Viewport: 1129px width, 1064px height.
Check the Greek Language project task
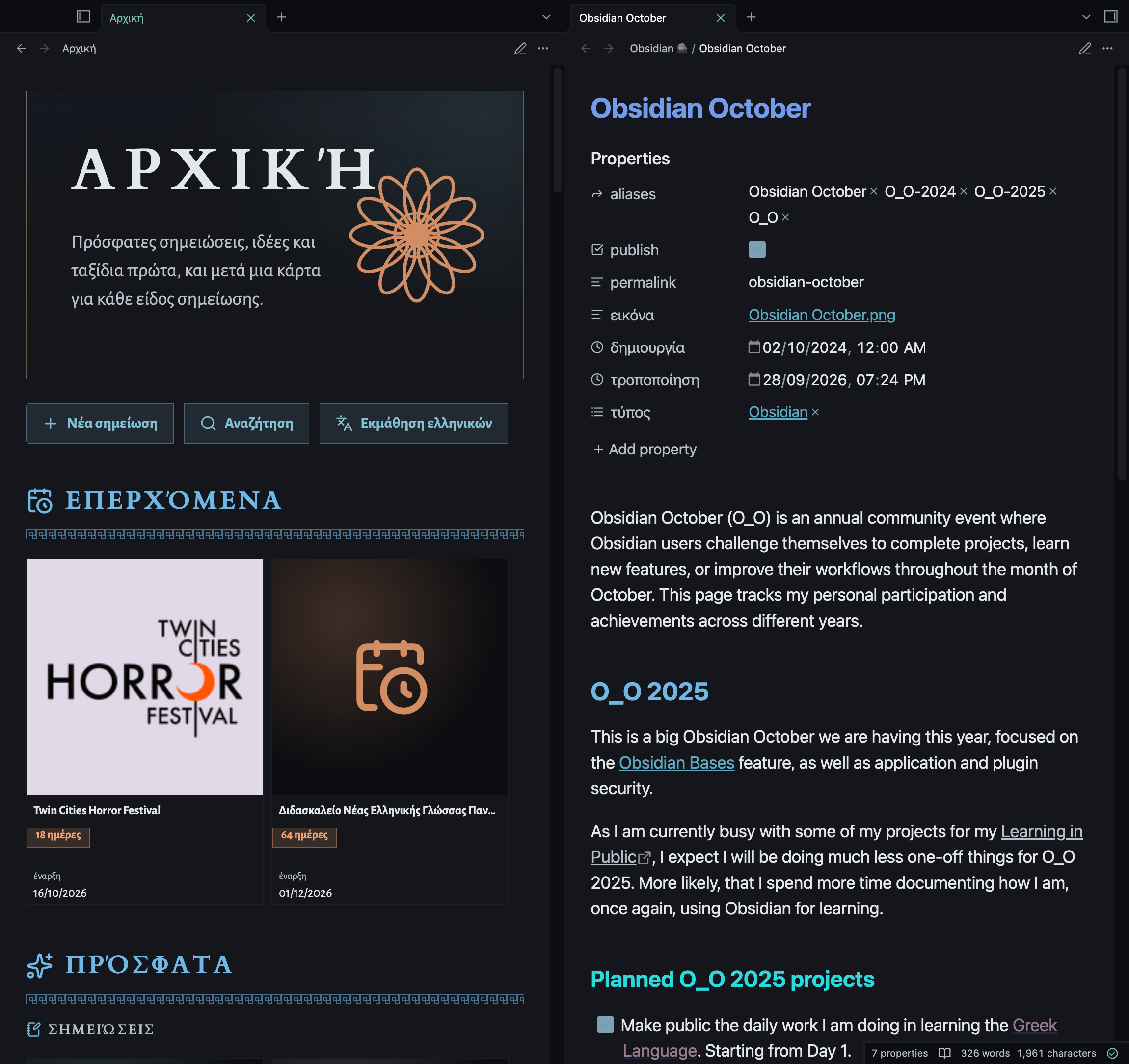point(605,1024)
